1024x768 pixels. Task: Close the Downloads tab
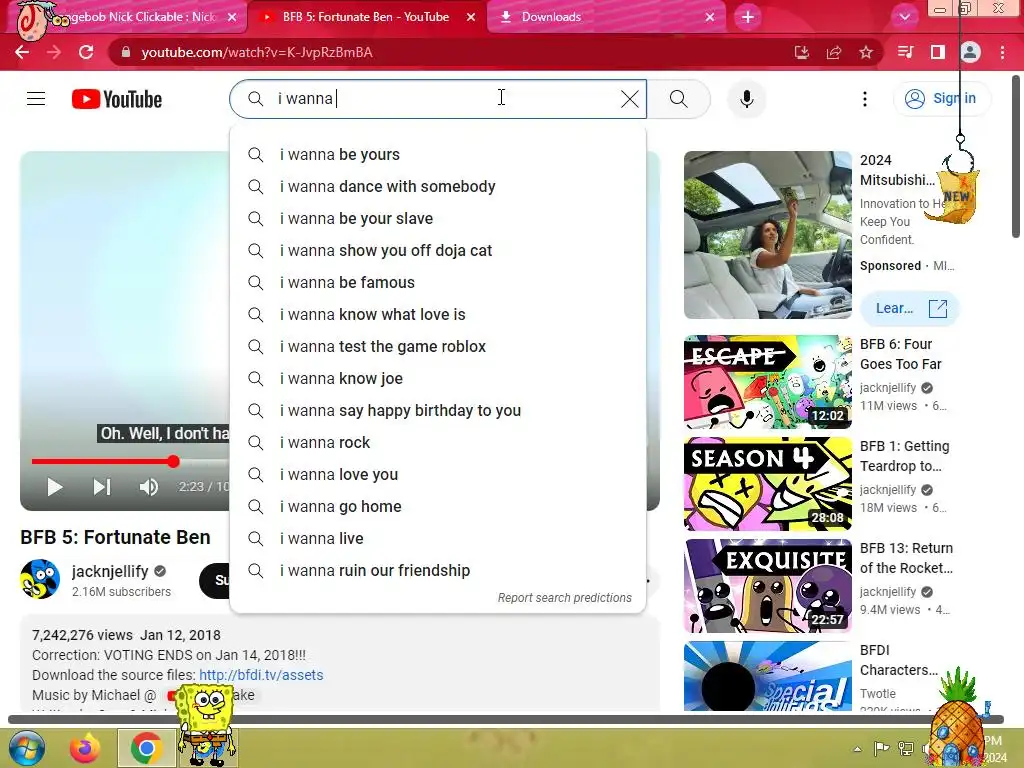click(x=710, y=17)
